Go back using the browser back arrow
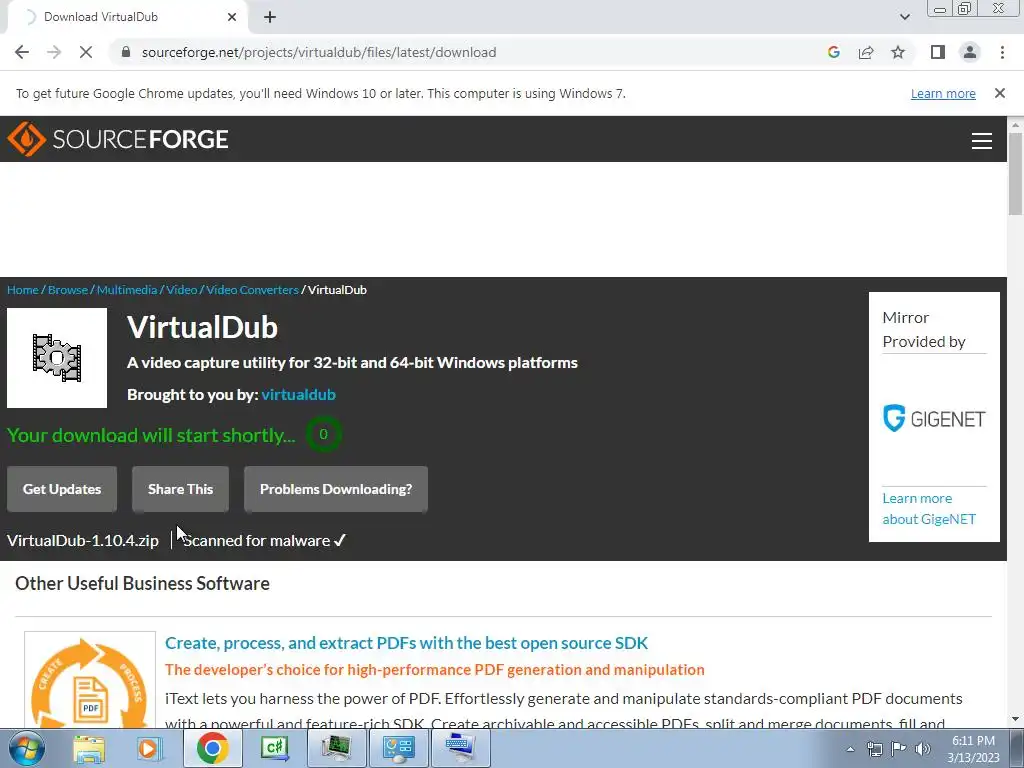The image size is (1024, 768). coord(22,52)
